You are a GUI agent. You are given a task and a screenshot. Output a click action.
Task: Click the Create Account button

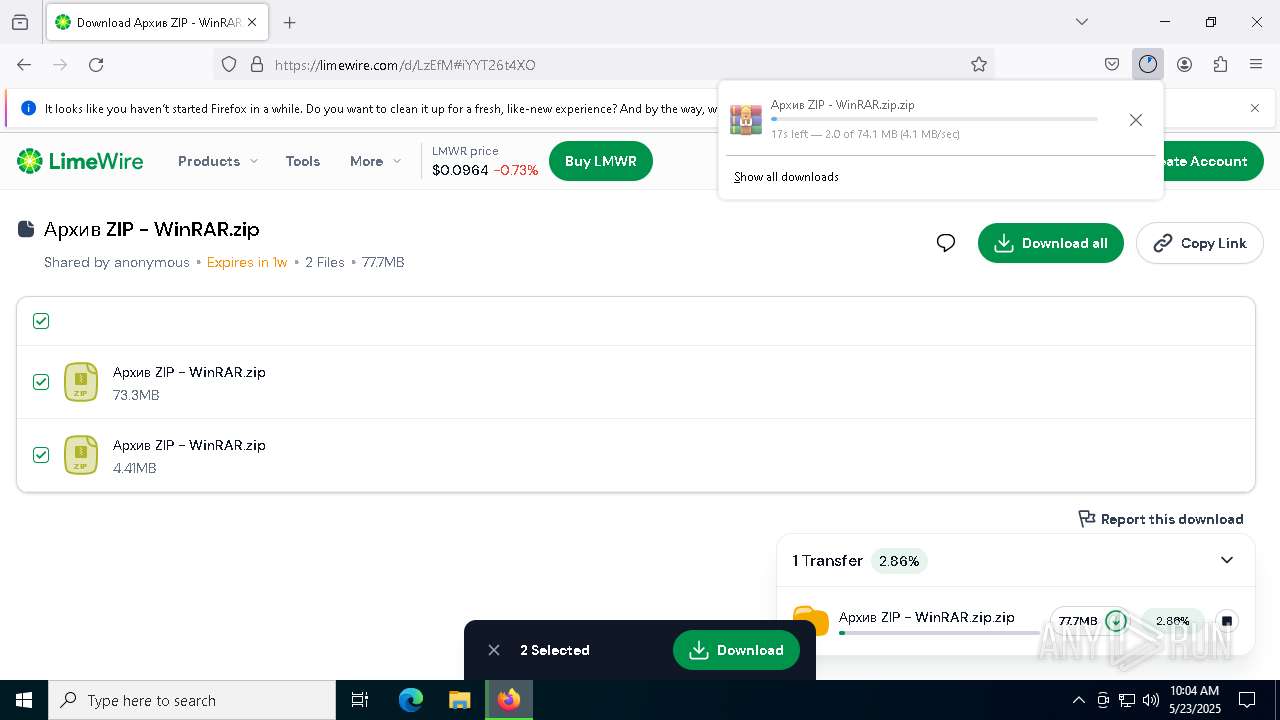(1202, 161)
